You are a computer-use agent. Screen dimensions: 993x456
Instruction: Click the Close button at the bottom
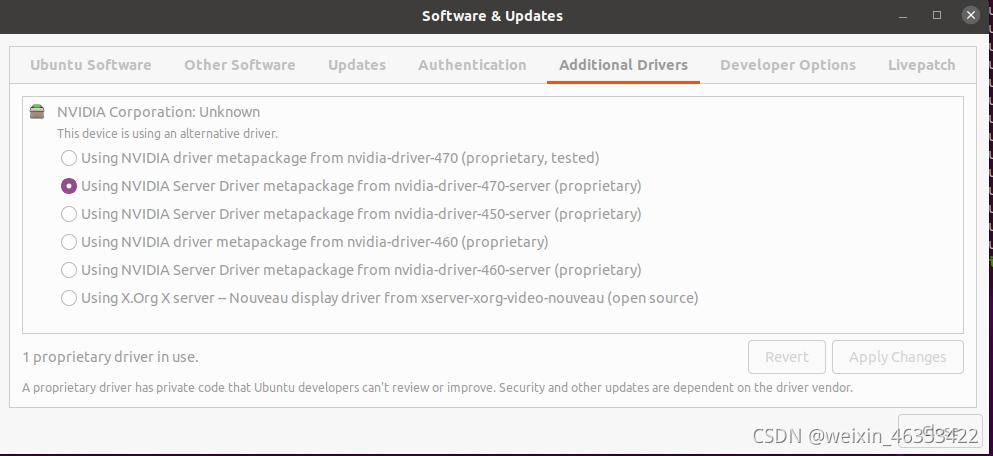point(940,431)
